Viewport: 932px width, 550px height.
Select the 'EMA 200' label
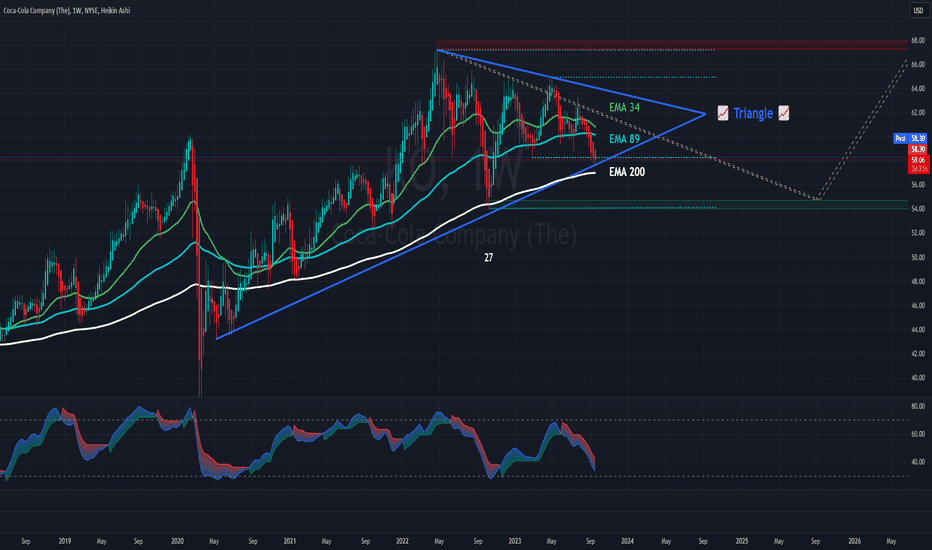tap(627, 172)
